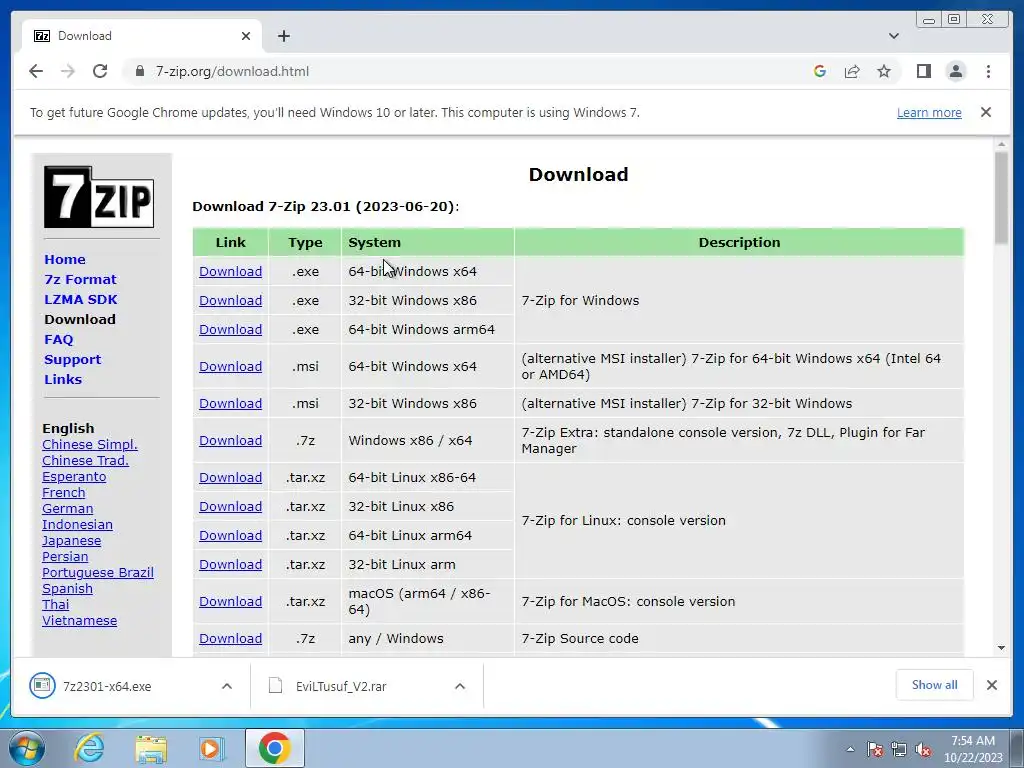Close the downloads shelf
This screenshot has height=768, width=1024.
pos(992,685)
